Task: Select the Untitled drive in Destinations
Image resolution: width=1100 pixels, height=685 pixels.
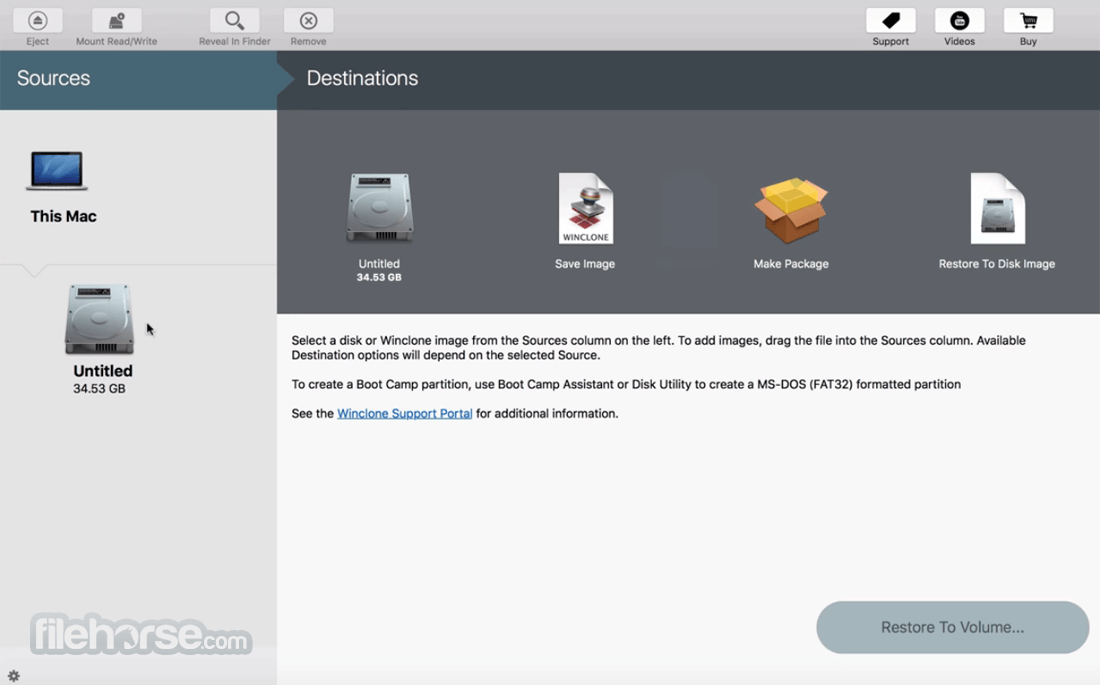Action: coord(380,208)
